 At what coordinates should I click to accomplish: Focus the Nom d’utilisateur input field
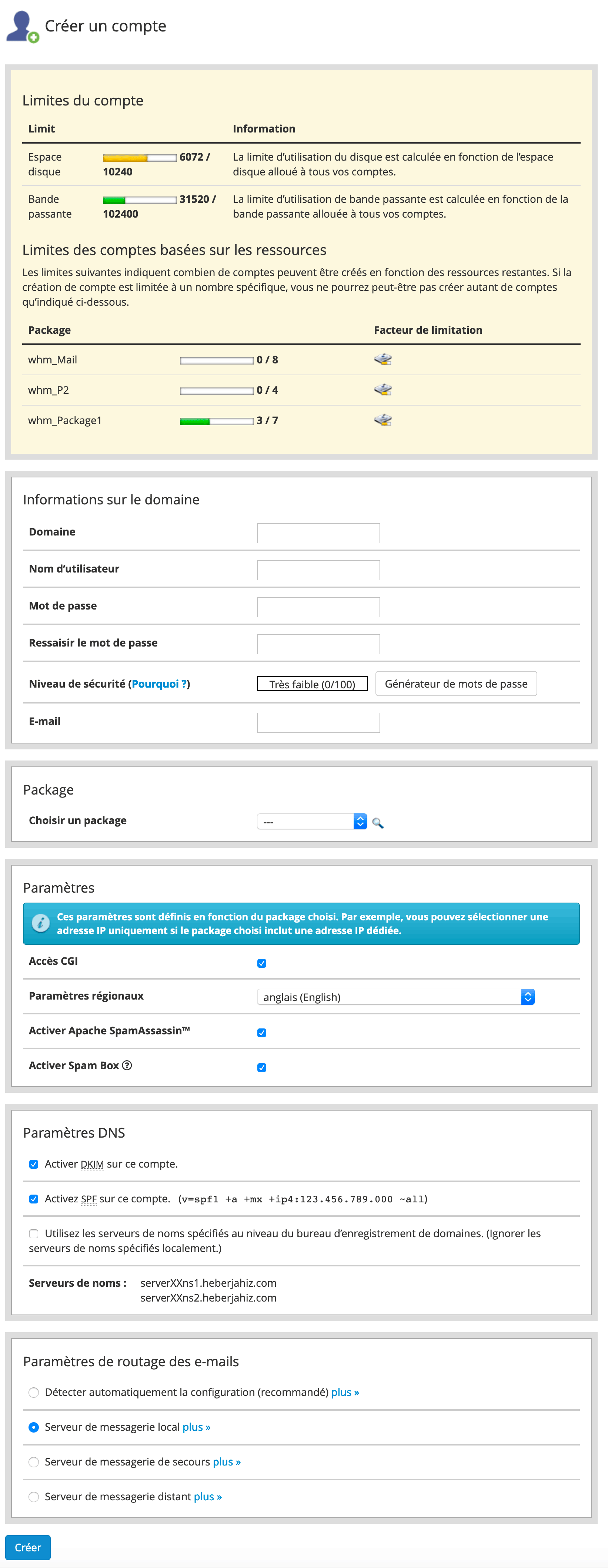point(318,570)
